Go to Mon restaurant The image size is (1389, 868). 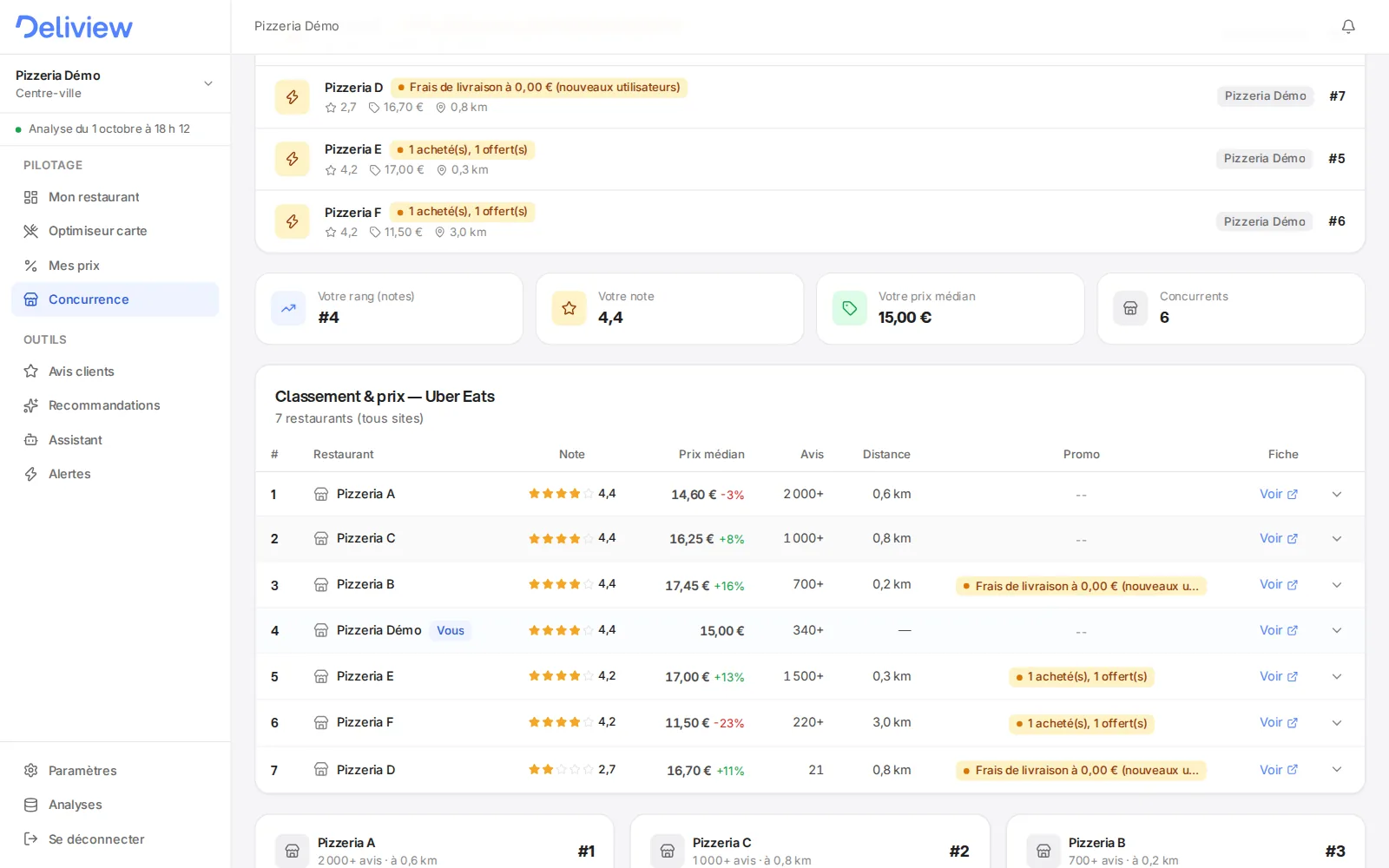pos(115,197)
